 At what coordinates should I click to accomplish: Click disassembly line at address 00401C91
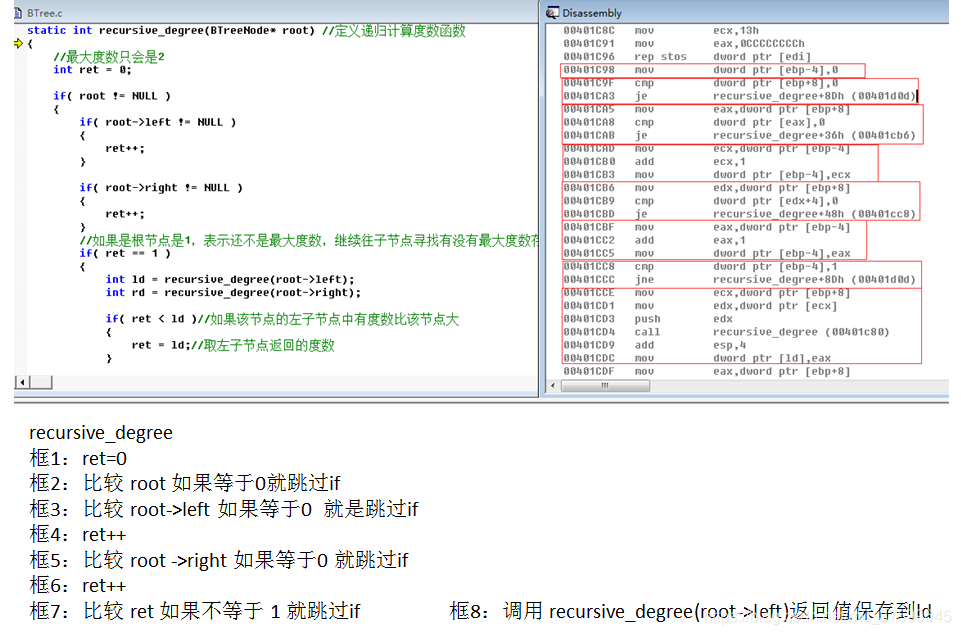tap(683, 44)
